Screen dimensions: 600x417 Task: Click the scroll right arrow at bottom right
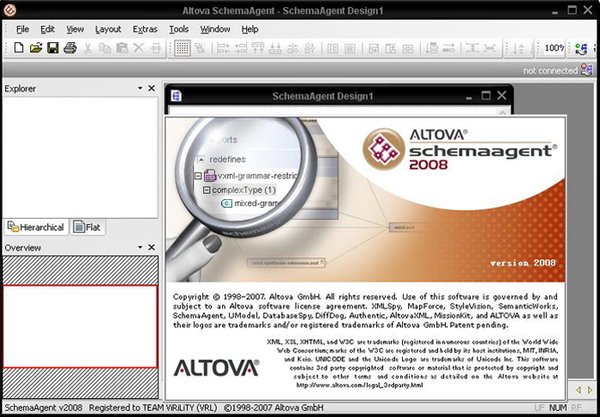tap(590, 389)
